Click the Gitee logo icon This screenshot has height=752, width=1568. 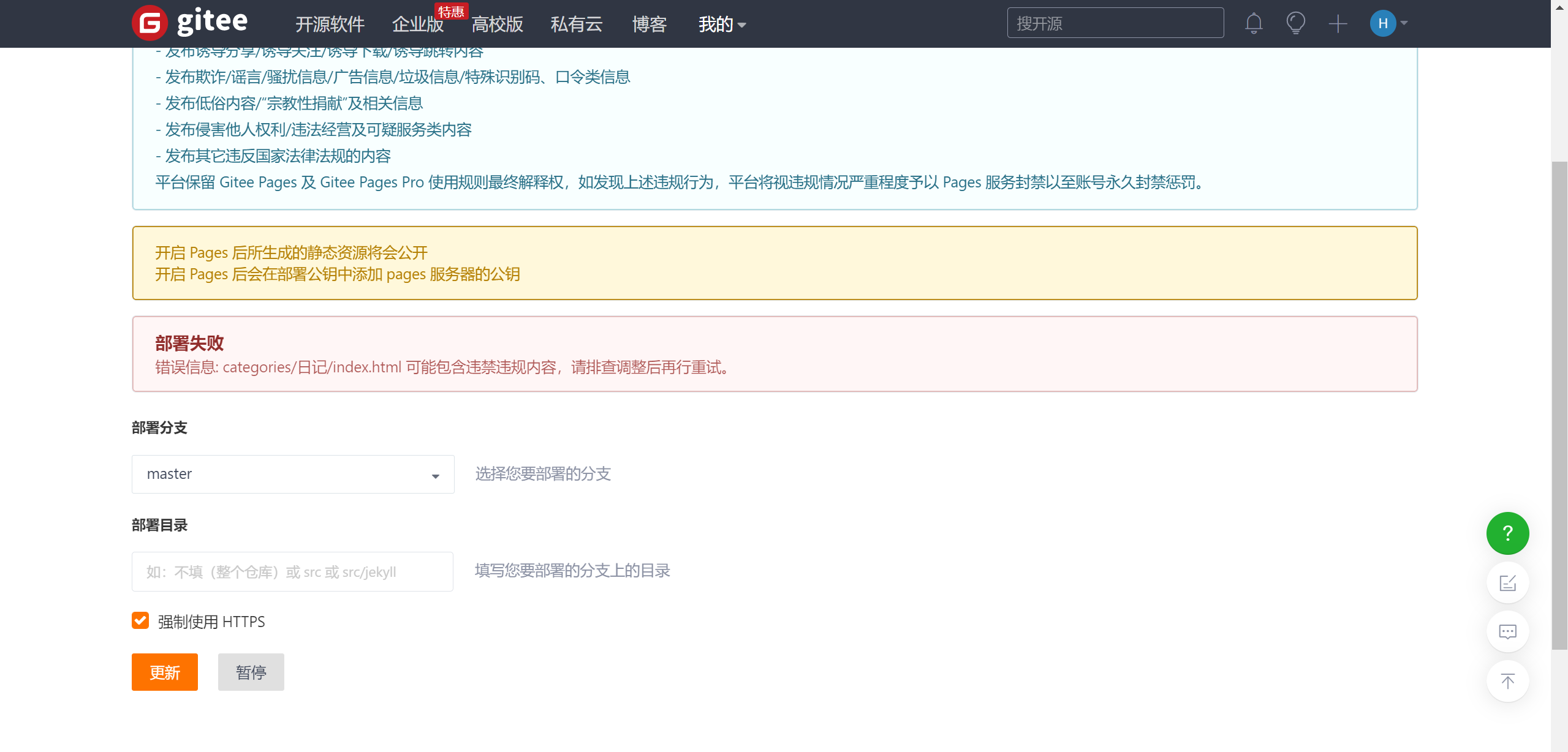click(x=150, y=23)
